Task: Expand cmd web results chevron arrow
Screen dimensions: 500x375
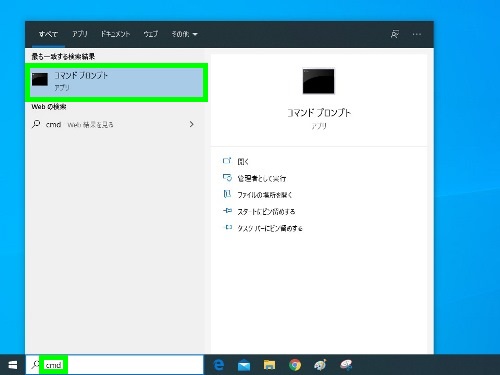Action: (191, 124)
